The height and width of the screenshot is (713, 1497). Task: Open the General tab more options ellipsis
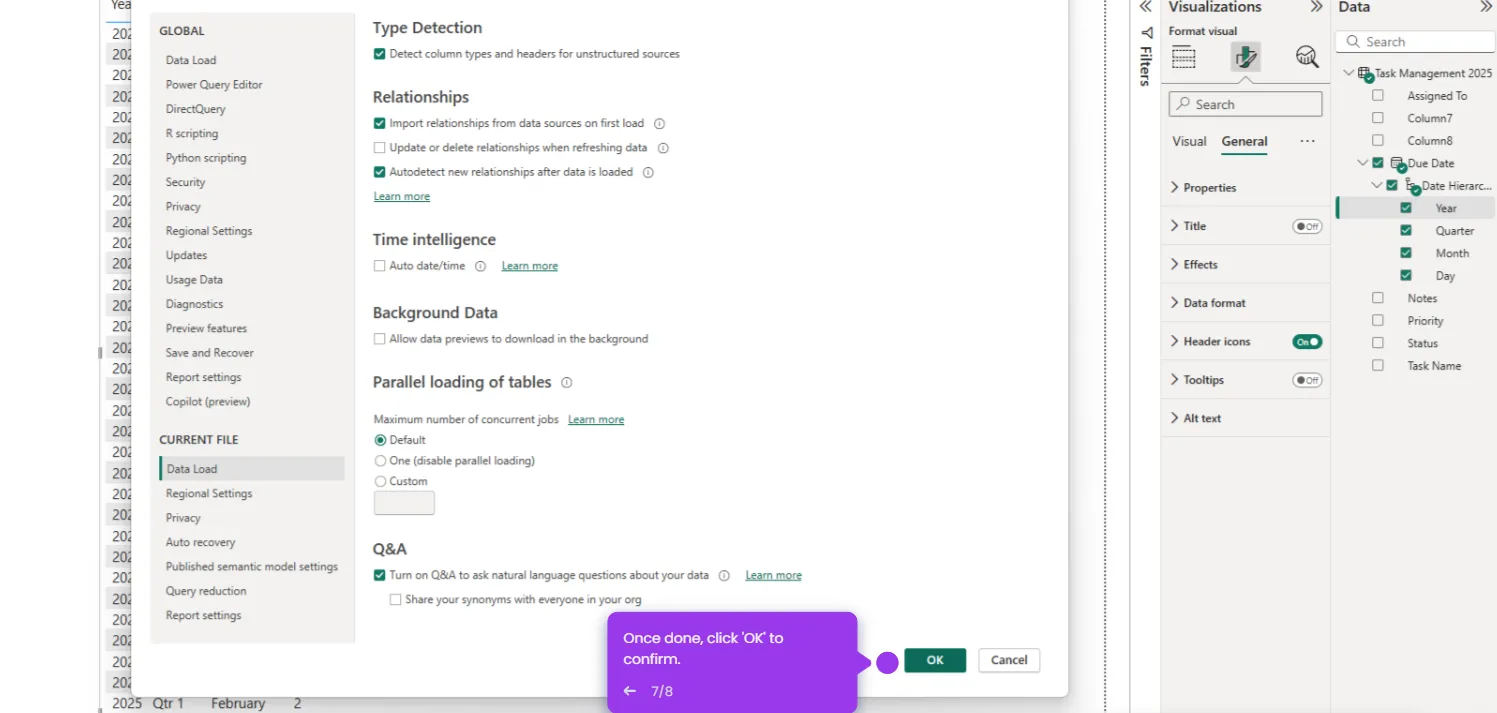click(1307, 141)
